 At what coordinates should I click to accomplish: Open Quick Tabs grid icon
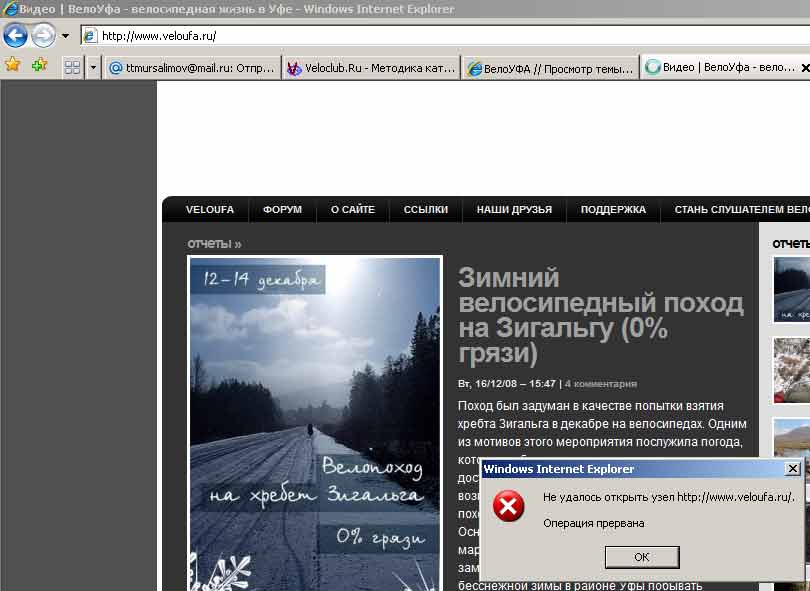pos(72,67)
